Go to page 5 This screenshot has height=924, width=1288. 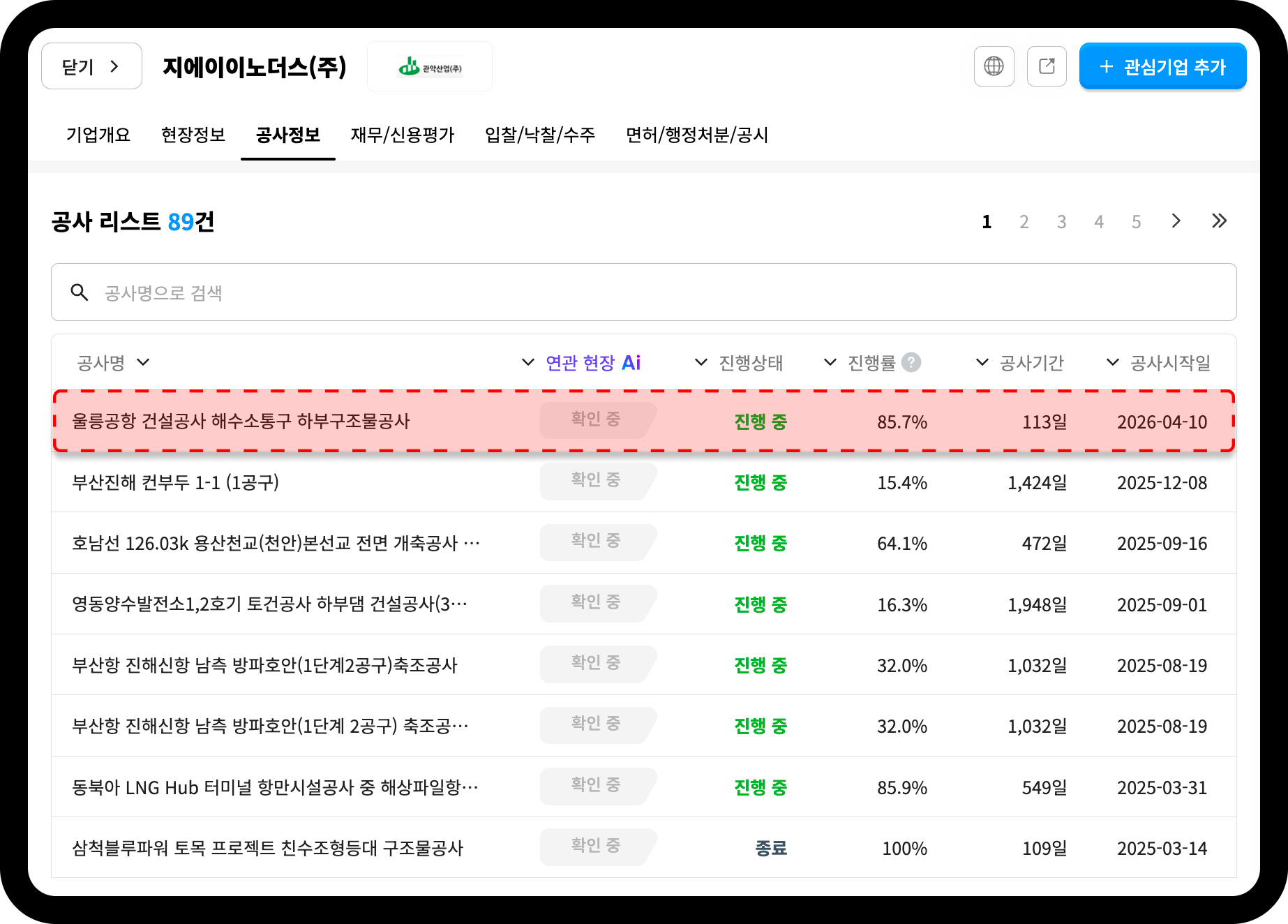coord(1136,222)
